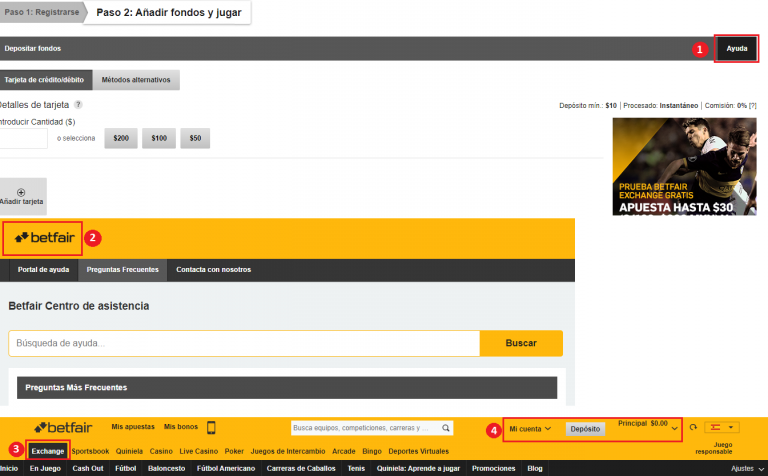Open Promociones in navigation bar
Screen dimensions: 768x476
pyautogui.click(x=494, y=469)
